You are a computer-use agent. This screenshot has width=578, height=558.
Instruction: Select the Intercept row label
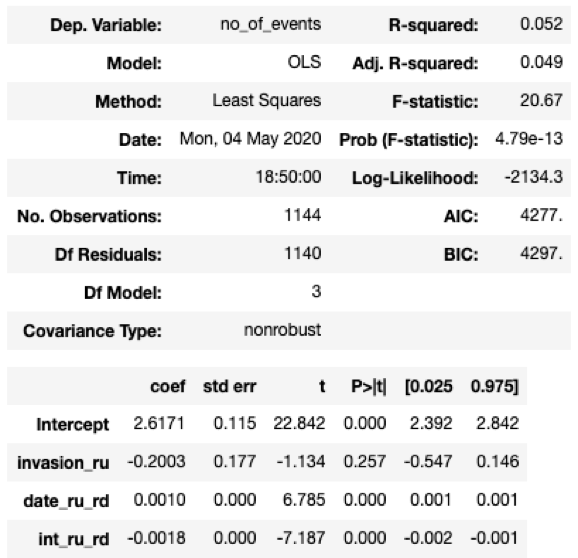[73, 424]
